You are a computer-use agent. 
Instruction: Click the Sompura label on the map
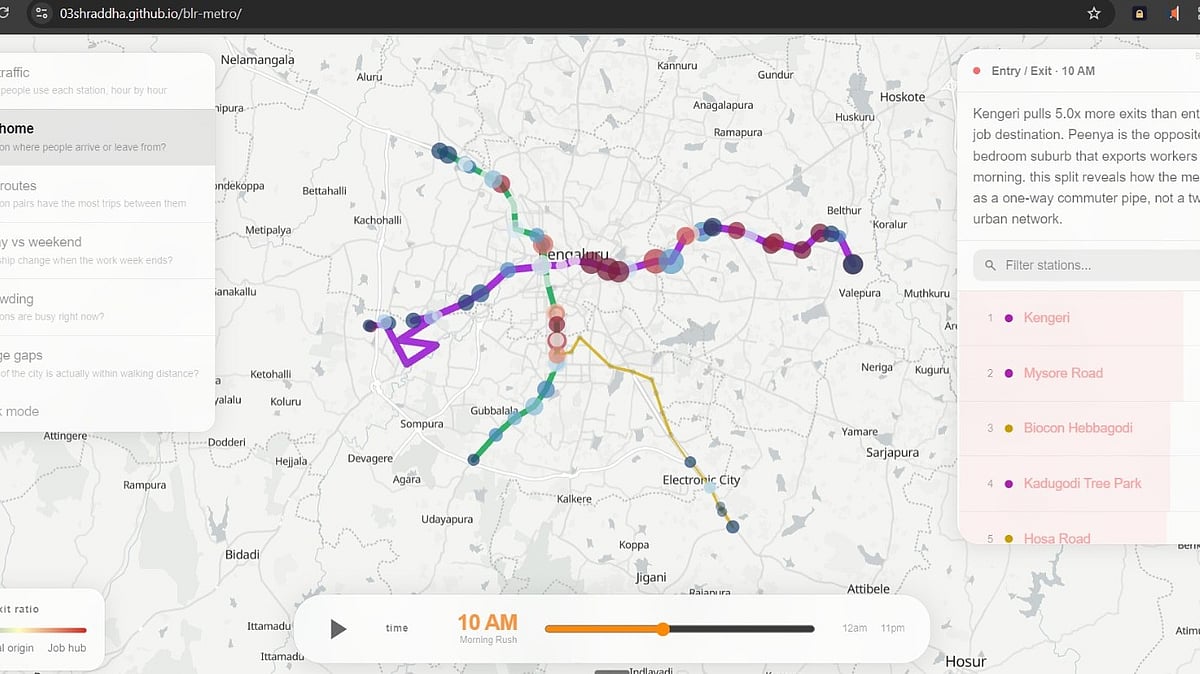tap(421, 424)
